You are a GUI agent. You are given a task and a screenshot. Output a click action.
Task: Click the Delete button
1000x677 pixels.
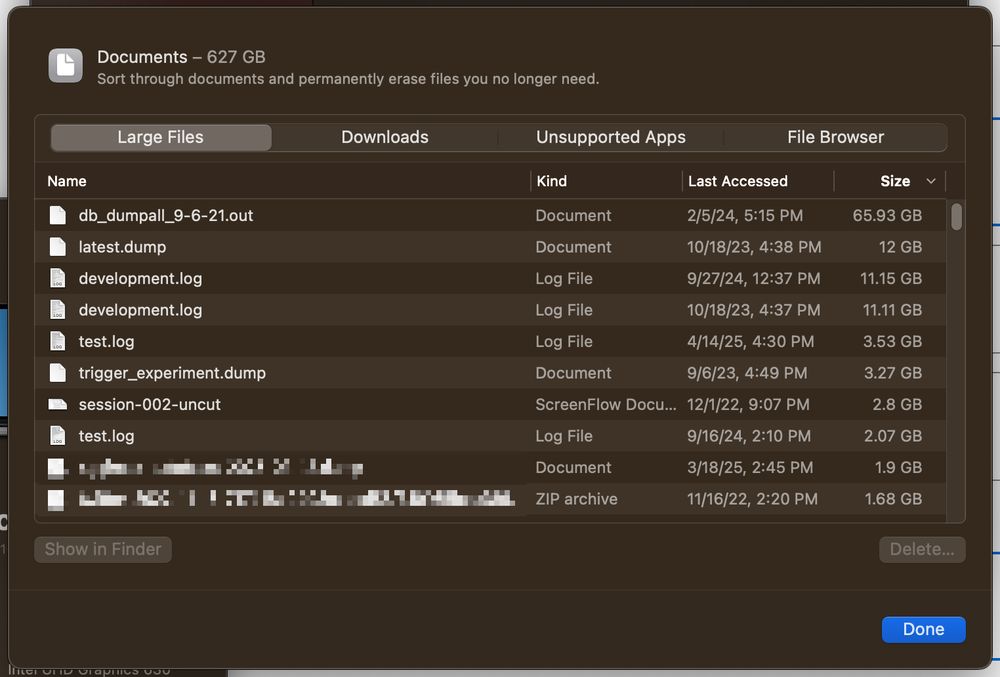pyautogui.click(x=921, y=549)
